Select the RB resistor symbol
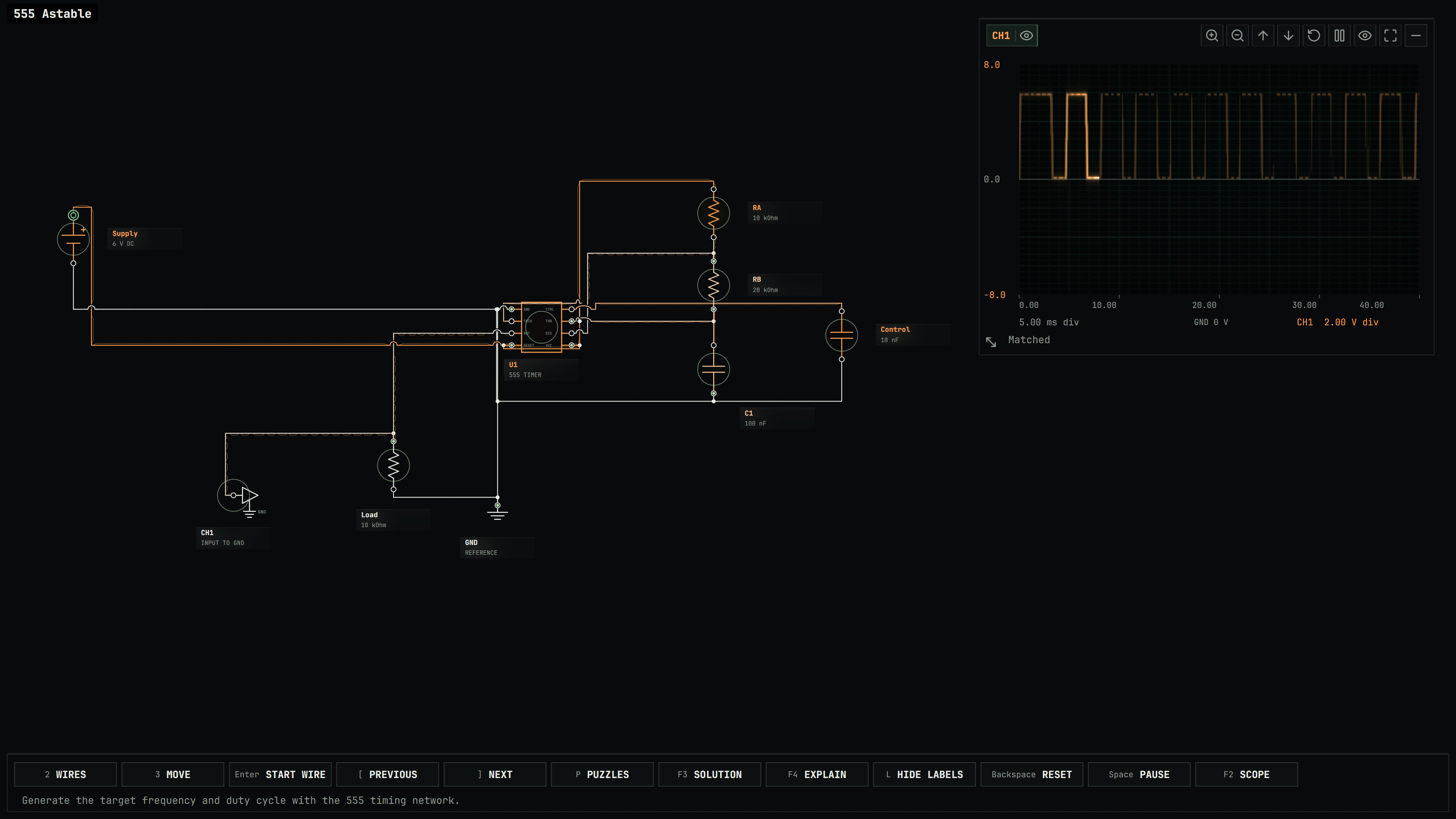Viewport: 1456px width, 819px height. click(713, 285)
